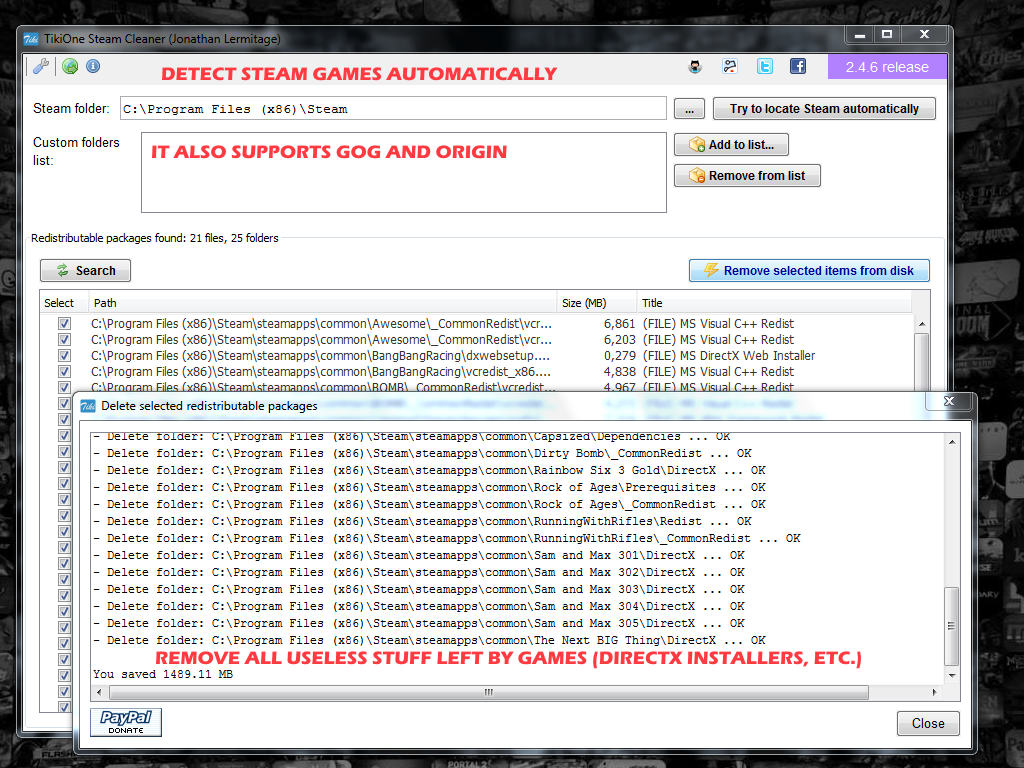Maximize the TikiOne Steam Cleaner window
1024x768 pixels.
point(887,35)
